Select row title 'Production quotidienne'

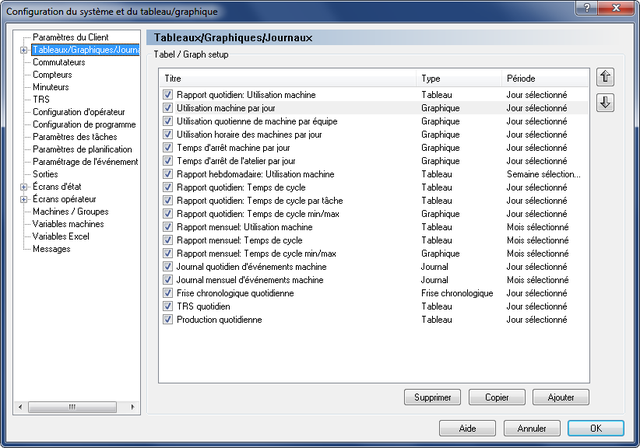219,319
